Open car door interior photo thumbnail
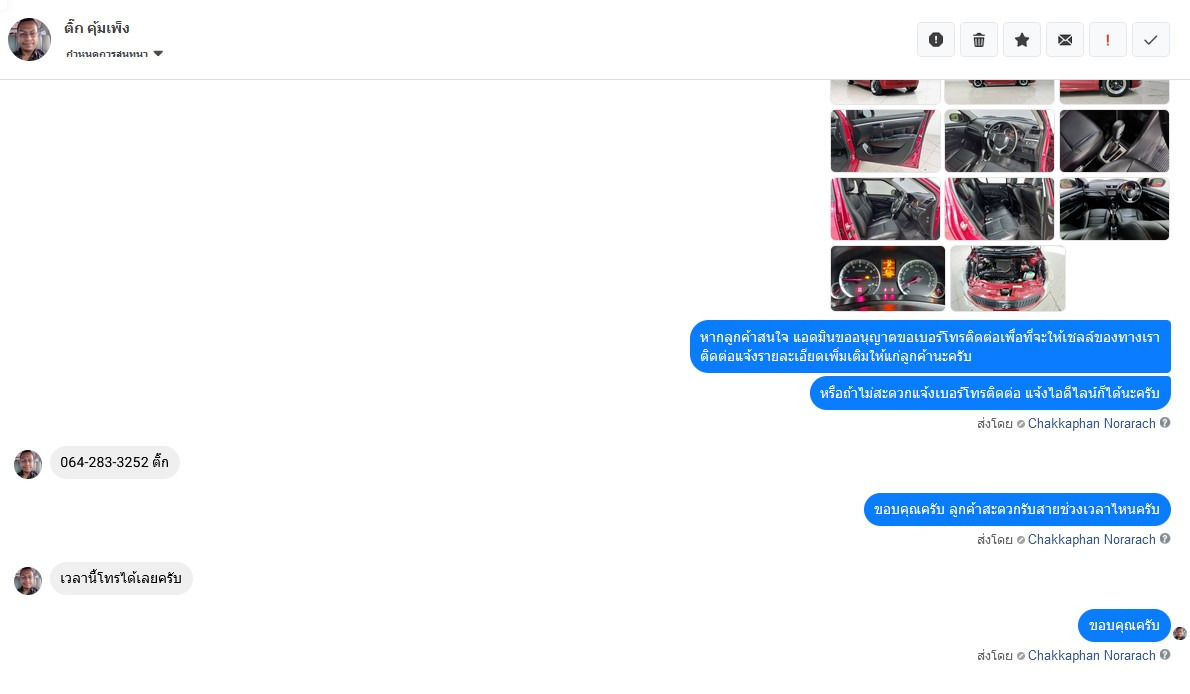Image resolution: width=1190 pixels, height=694 pixels. click(x=885, y=140)
